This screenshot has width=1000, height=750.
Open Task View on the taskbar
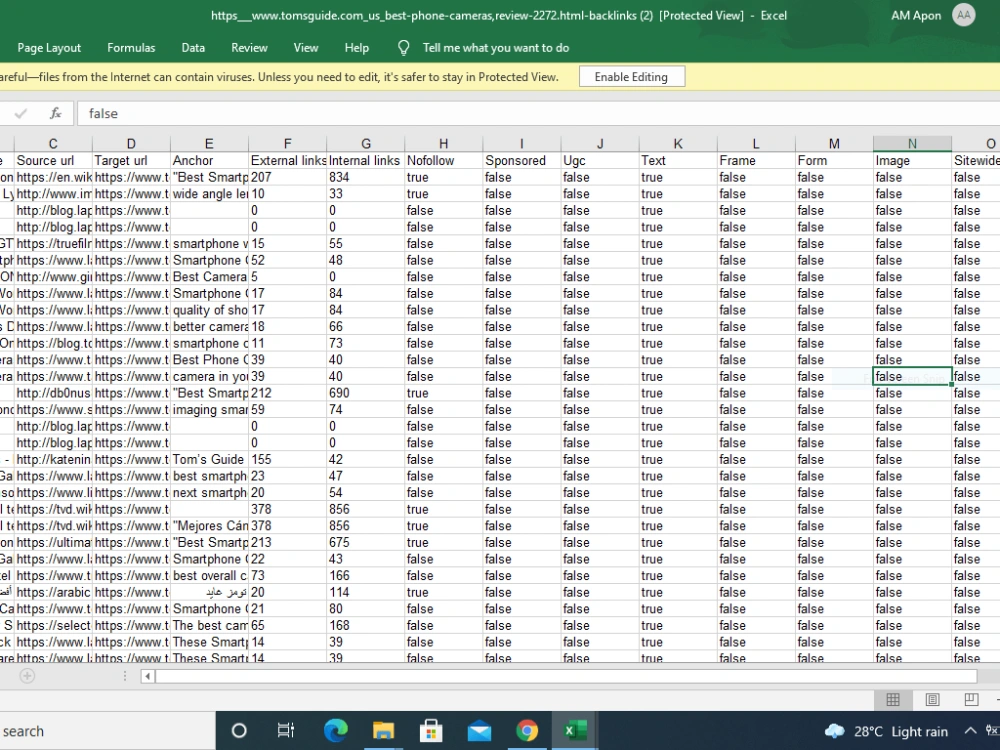[286, 730]
